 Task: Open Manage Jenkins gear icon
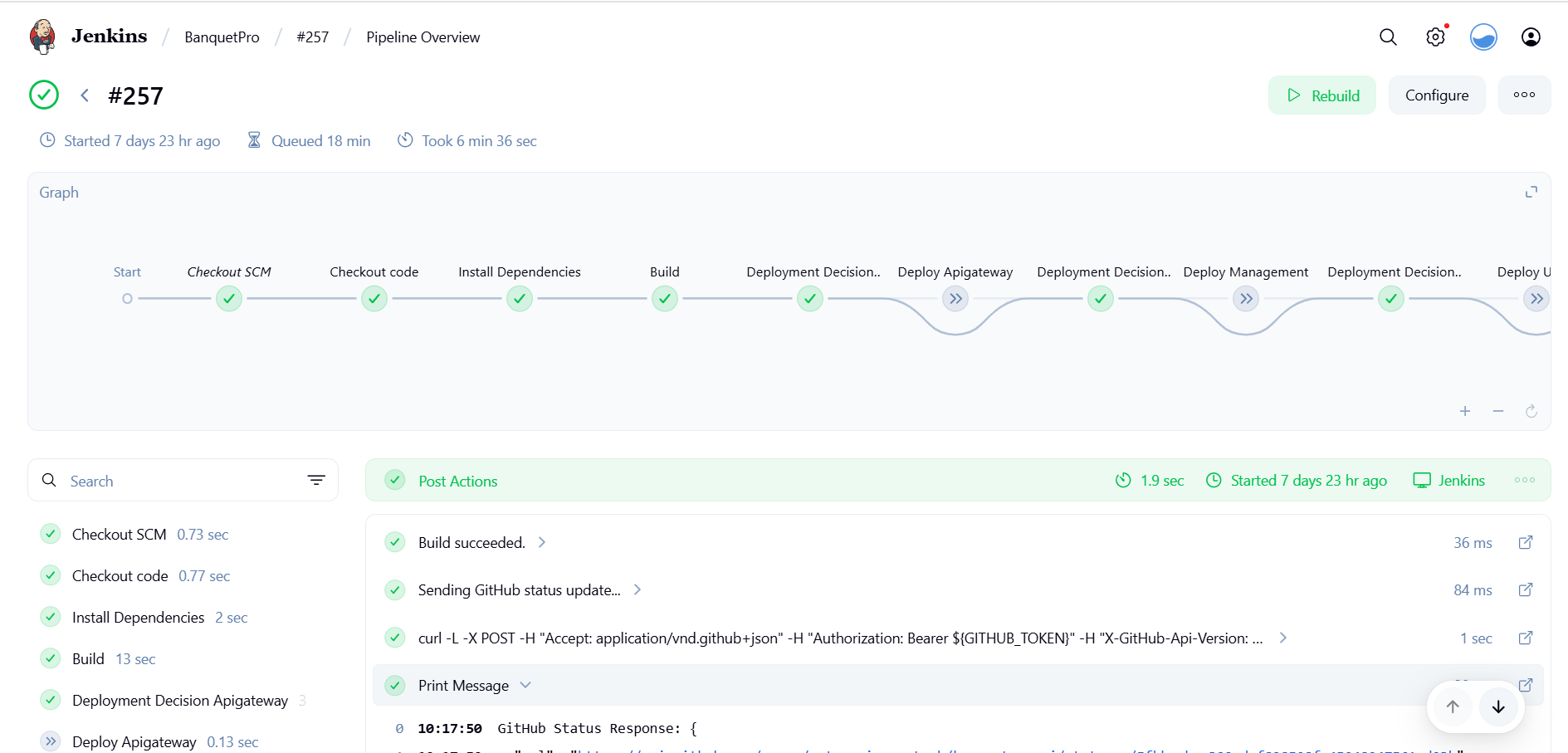pyautogui.click(x=1435, y=37)
